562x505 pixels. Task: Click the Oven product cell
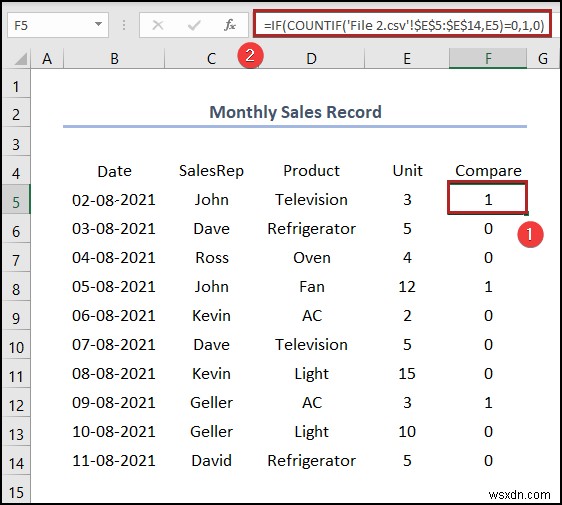click(311, 258)
